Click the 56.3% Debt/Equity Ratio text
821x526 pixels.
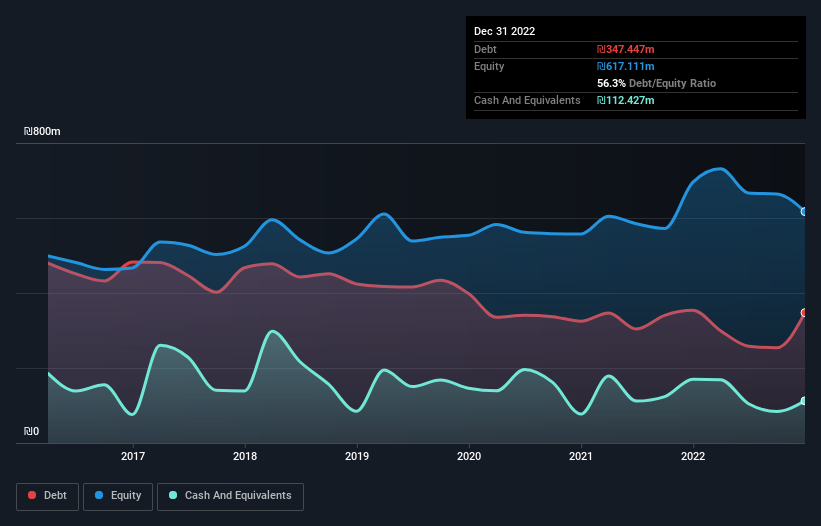[657, 83]
